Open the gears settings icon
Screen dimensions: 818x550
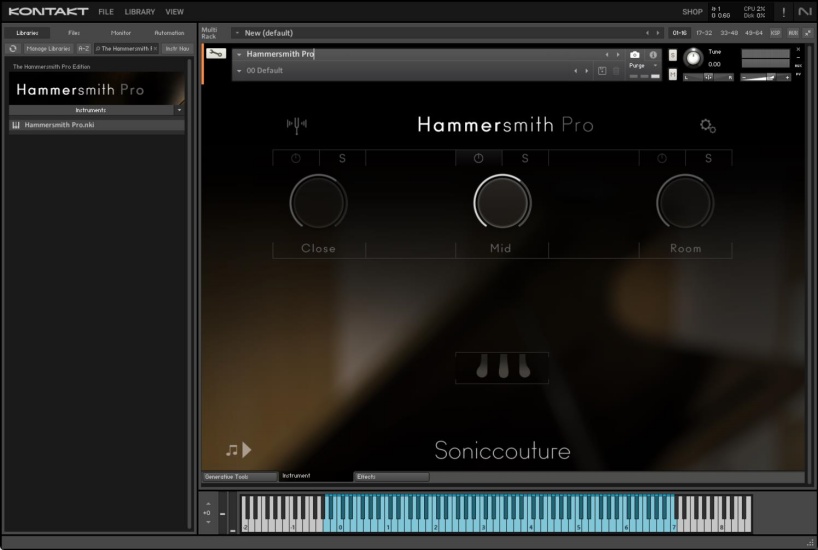(x=708, y=126)
